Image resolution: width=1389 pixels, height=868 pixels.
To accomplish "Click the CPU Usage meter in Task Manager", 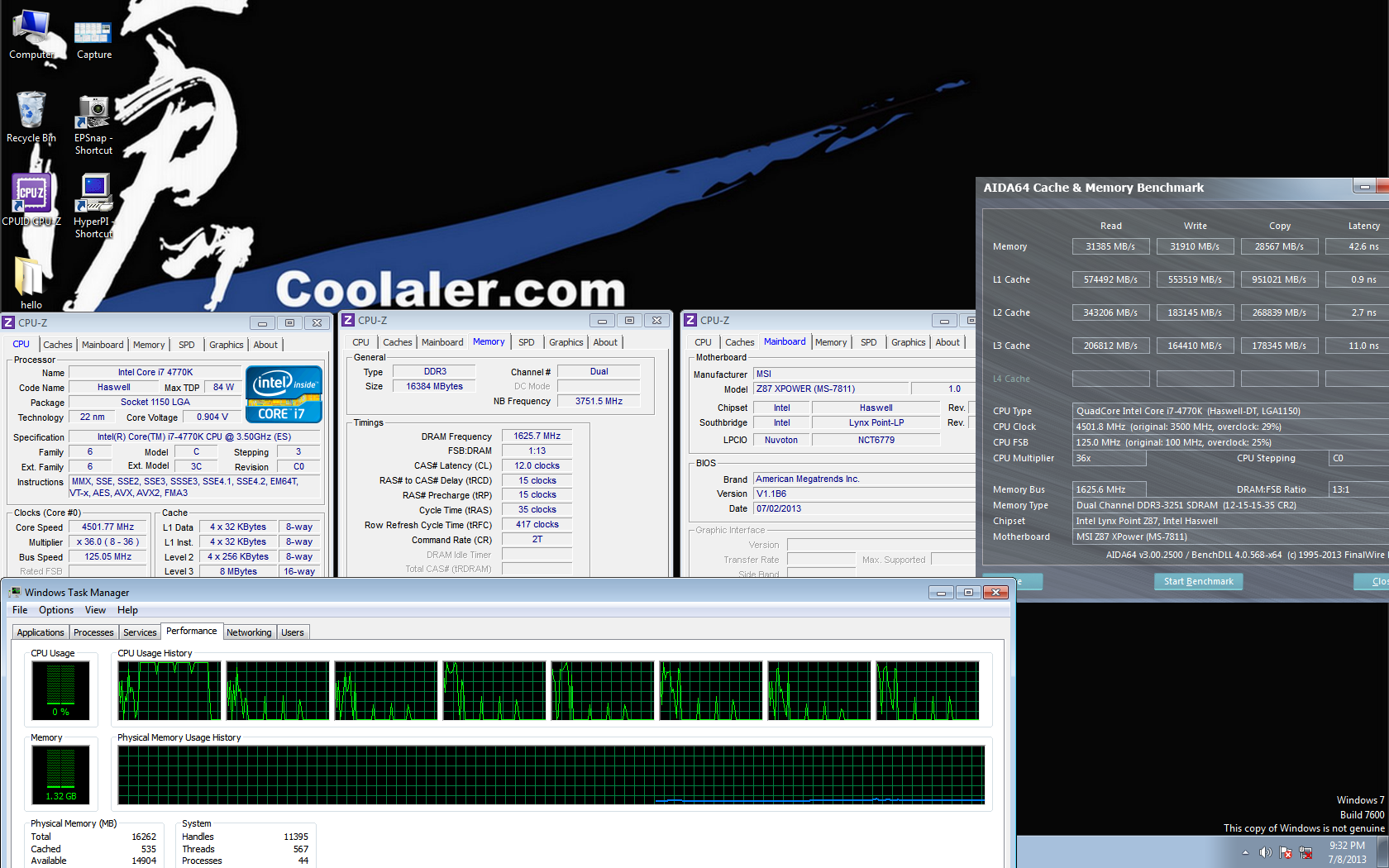I will pyautogui.click(x=60, y=690).
